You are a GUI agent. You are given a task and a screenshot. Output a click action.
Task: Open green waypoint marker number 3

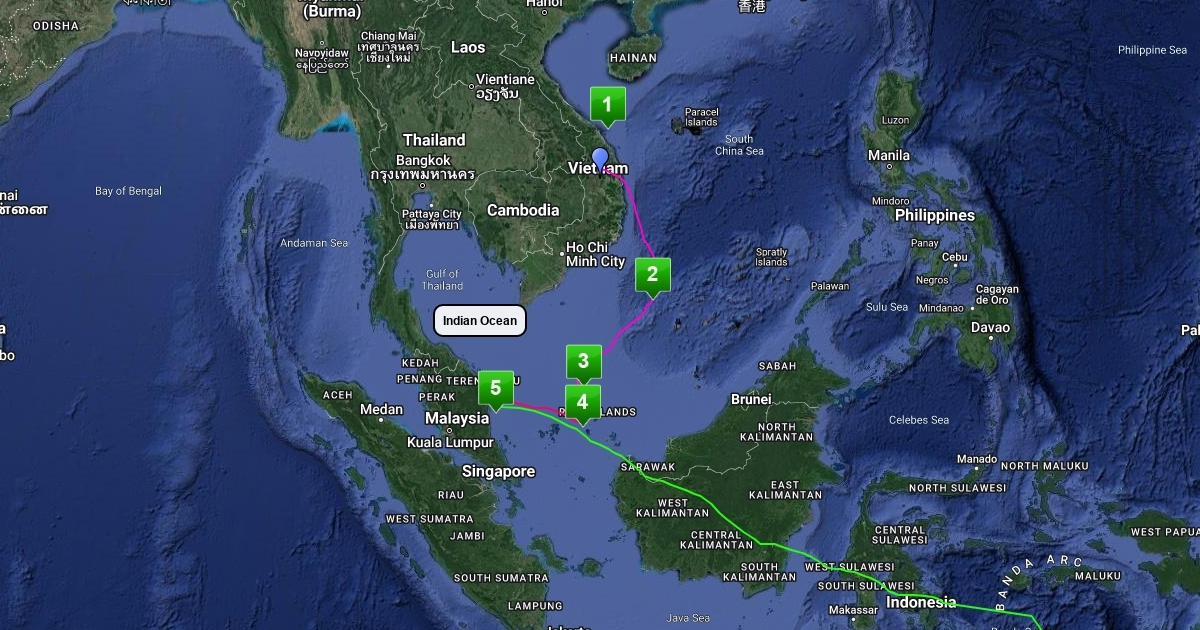[583, 361]
